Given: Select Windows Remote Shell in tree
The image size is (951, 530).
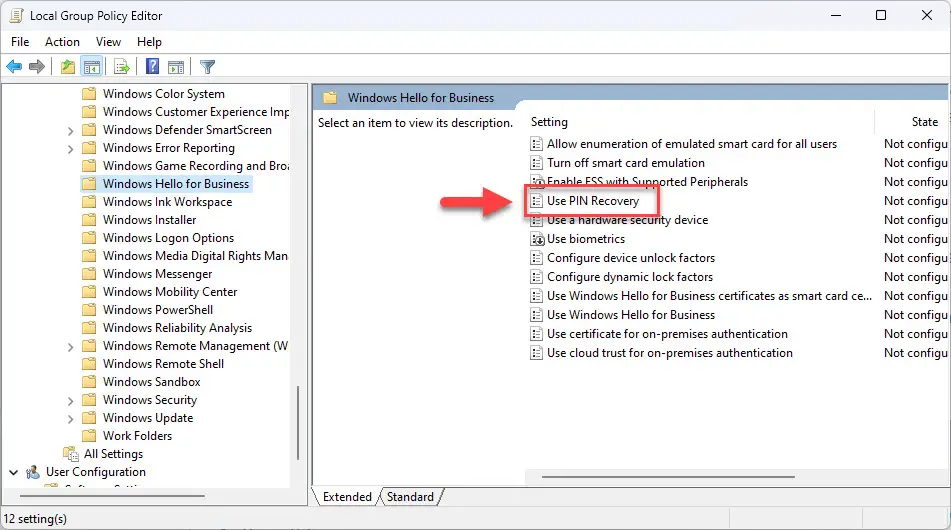Looking at the screenshot, I should point(163,364).
